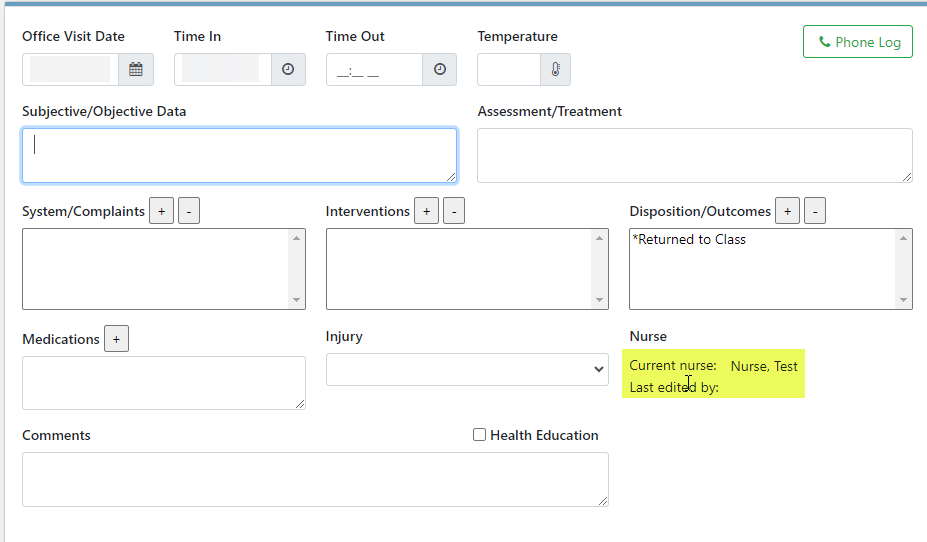Click the Temperature thermometer icon
The image size is (927, 542).
click(x=556, y=69)
